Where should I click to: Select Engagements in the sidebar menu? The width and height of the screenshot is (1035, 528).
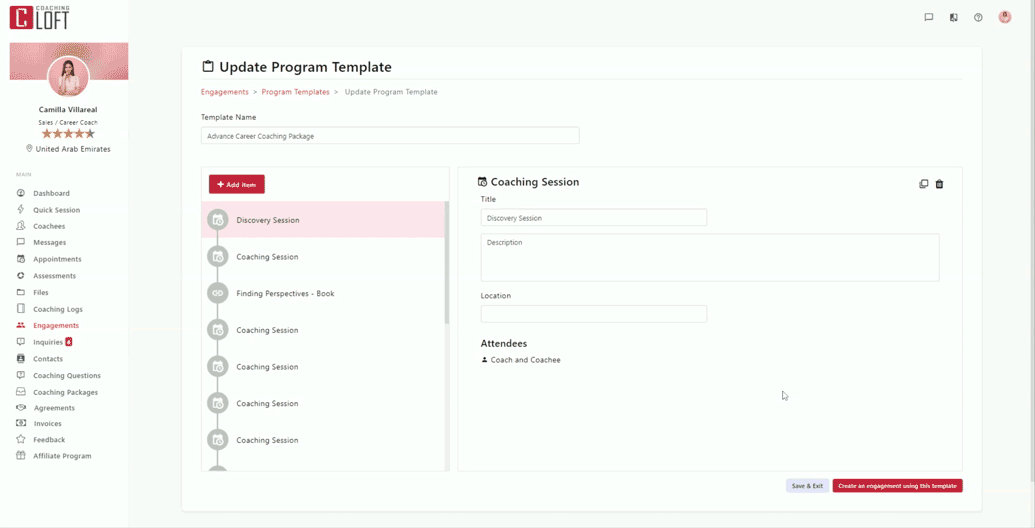56,325
